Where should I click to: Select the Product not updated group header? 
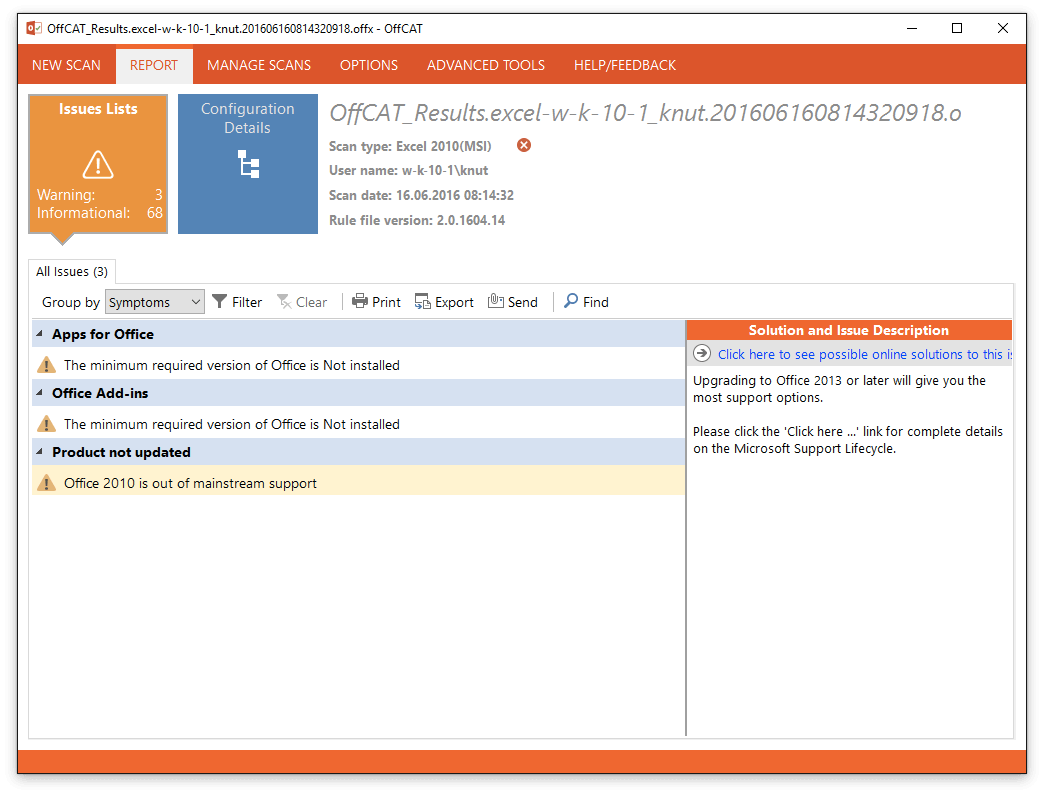358,452
